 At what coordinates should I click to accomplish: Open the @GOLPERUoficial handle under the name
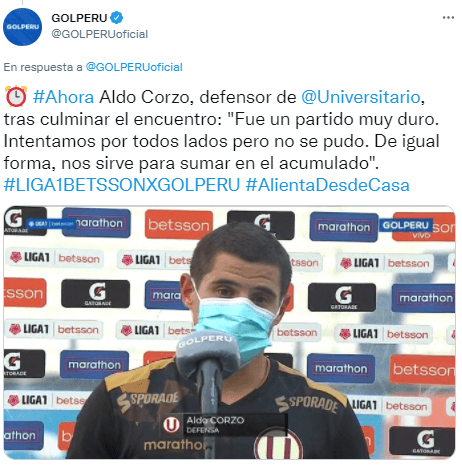(x=99, y=34)
